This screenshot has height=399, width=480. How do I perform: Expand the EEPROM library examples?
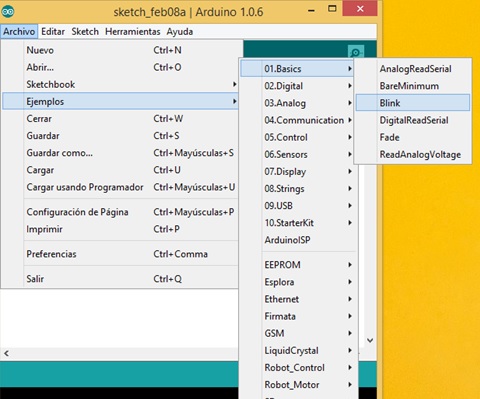pyautogui.click(x=298, y=265)
